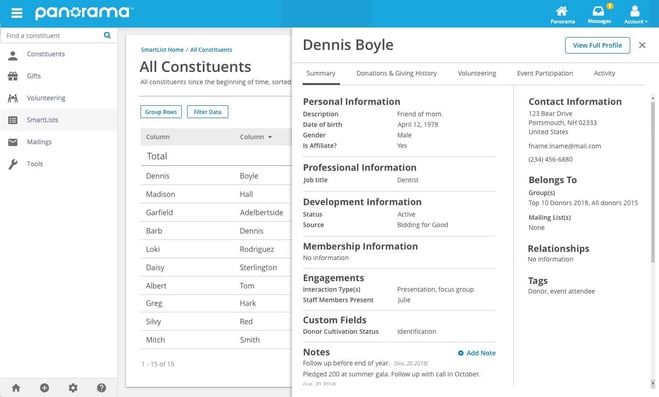This screenshot has width=659, height=397.
Task: Close the Dennis Boyle profile panel
Action: point(642,45)
